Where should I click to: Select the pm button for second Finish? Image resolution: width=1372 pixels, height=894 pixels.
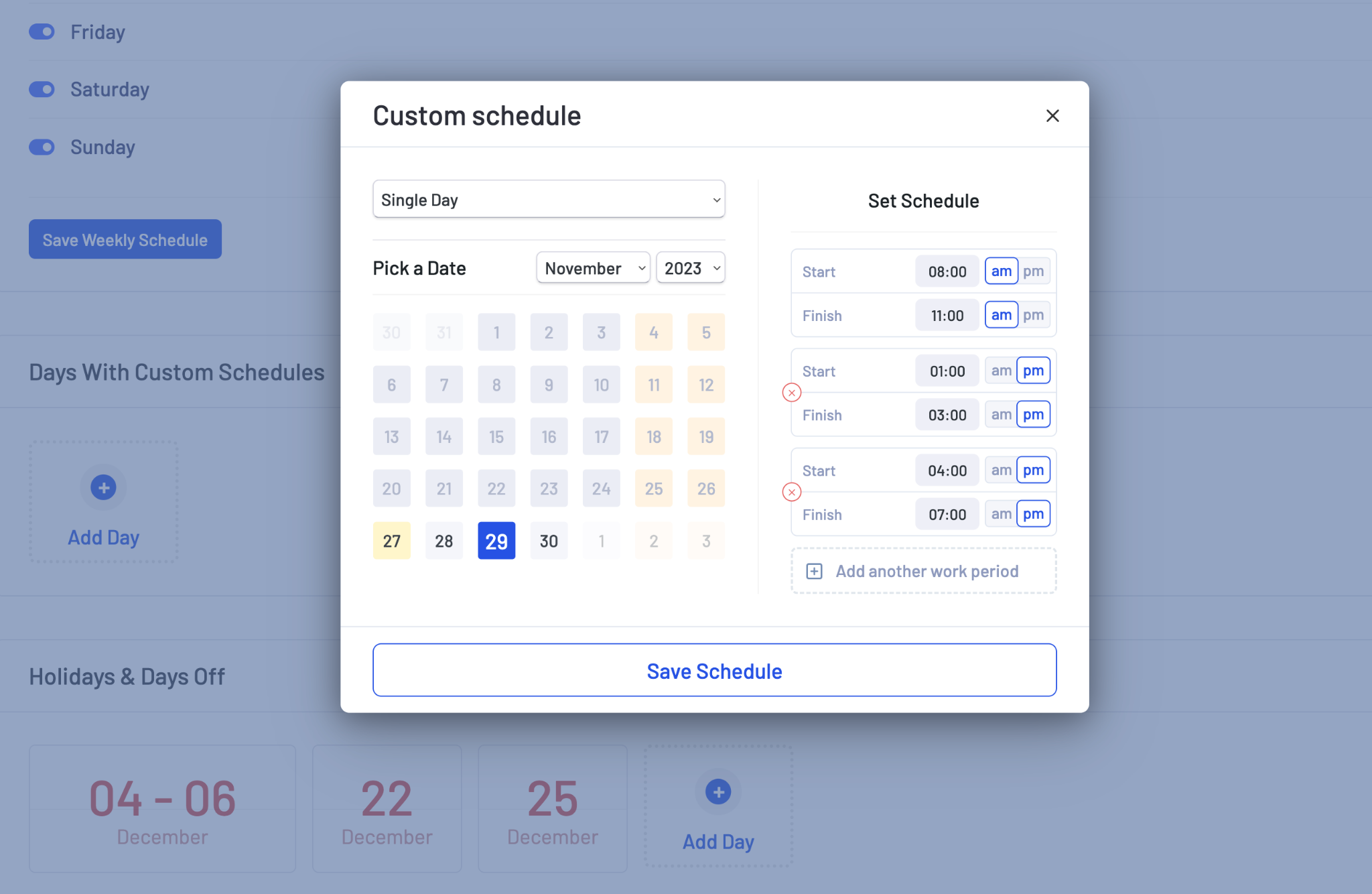[1034, 415]
